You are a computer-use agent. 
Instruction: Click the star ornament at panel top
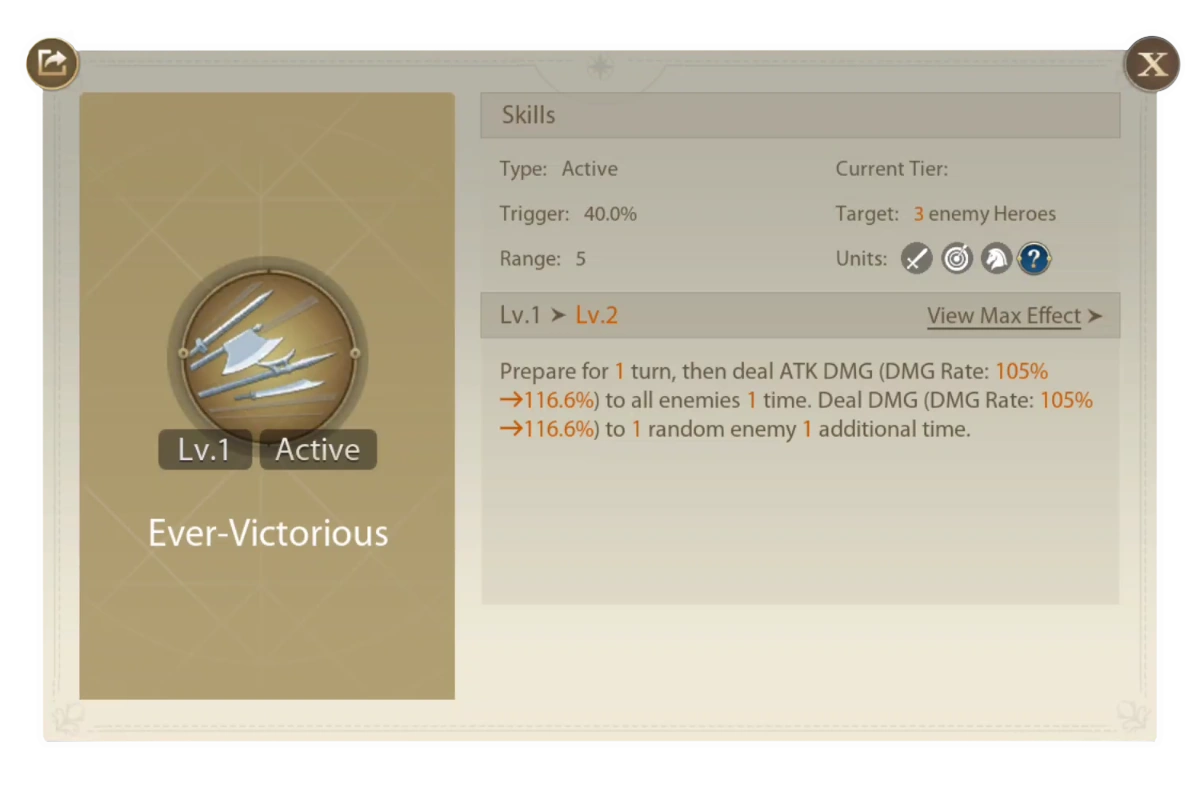600,67
